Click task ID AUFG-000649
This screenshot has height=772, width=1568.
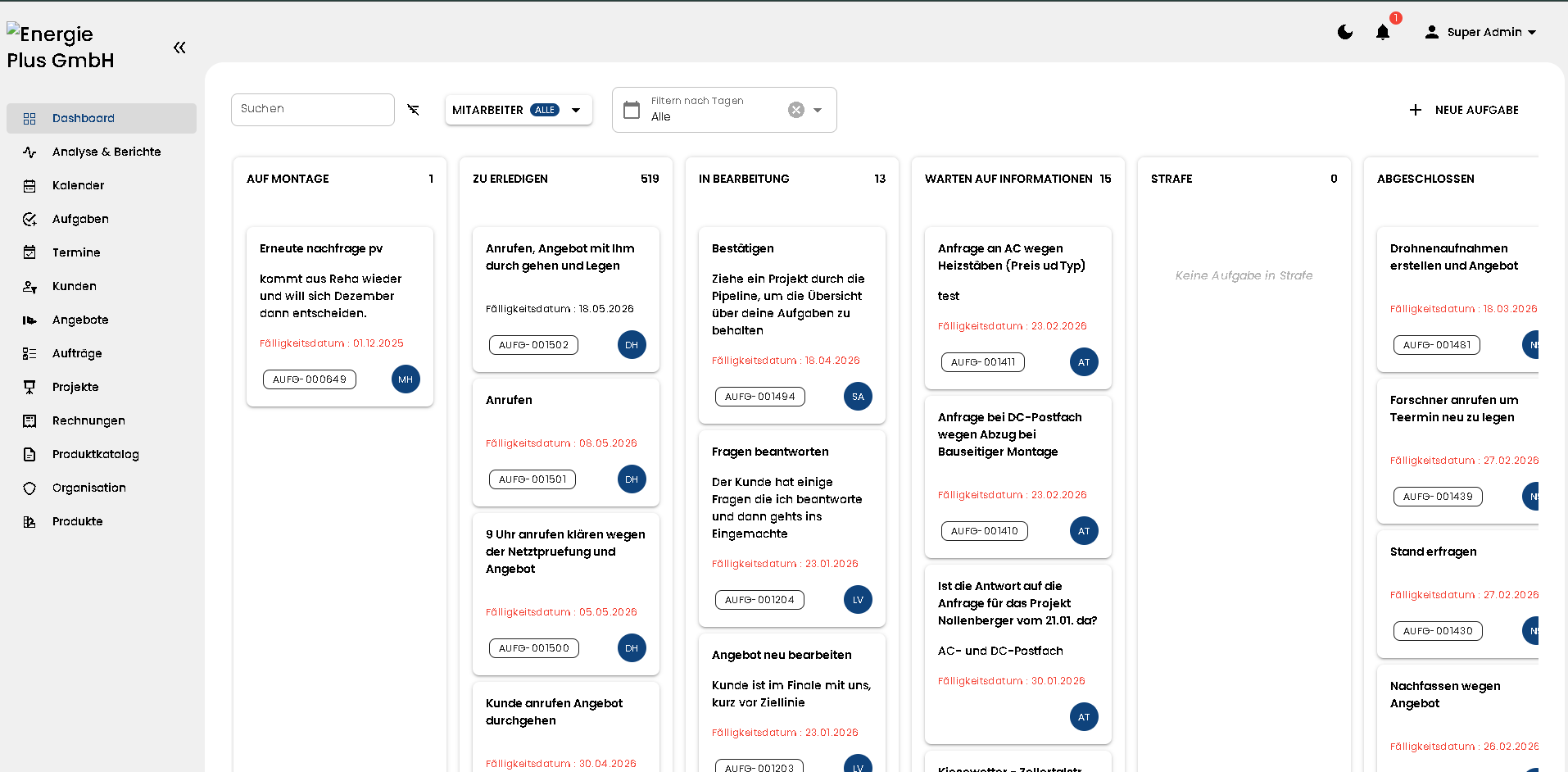(310, 379)
